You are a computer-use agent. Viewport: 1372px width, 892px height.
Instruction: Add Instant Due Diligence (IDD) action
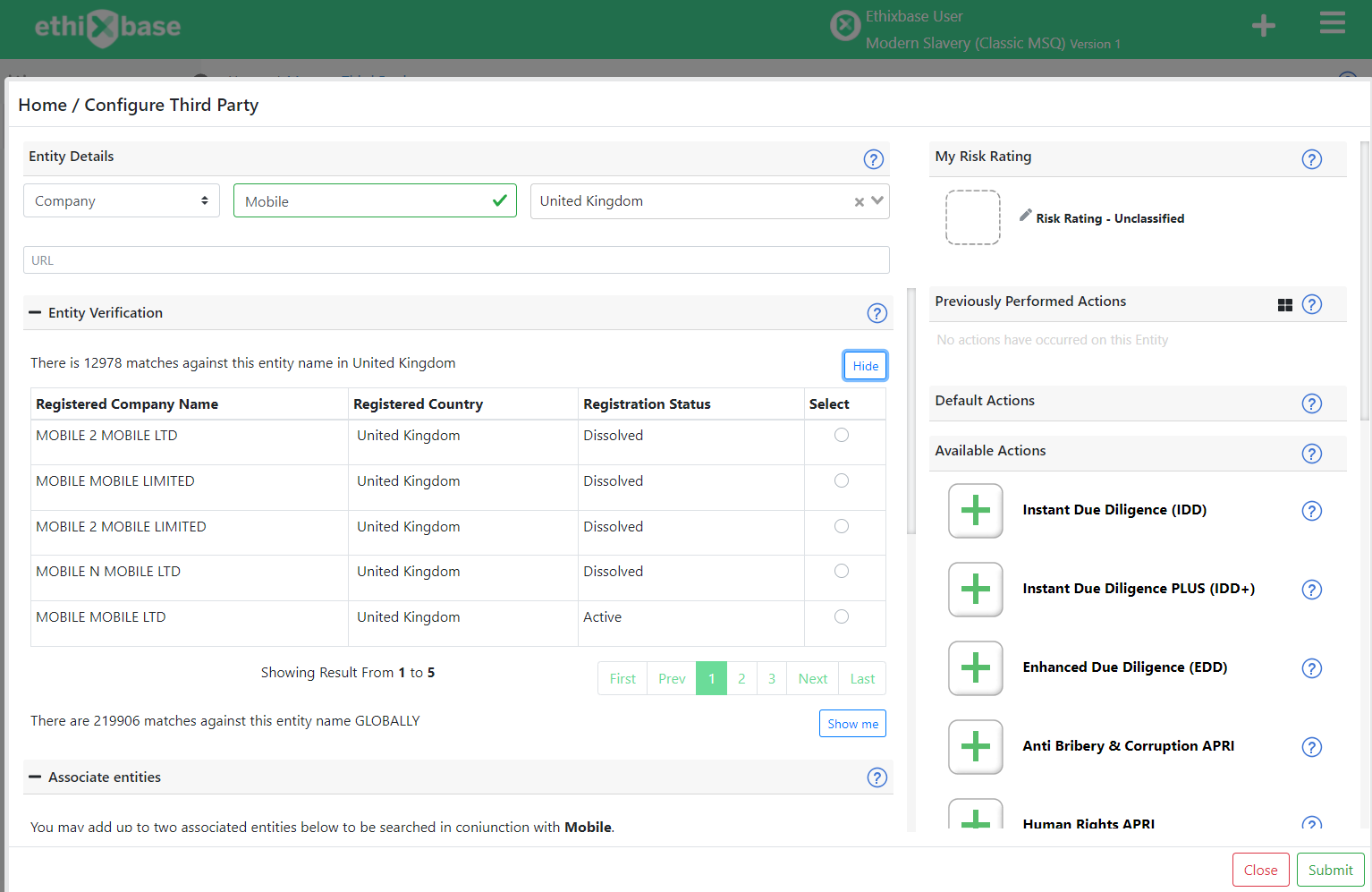coord(975,510)
